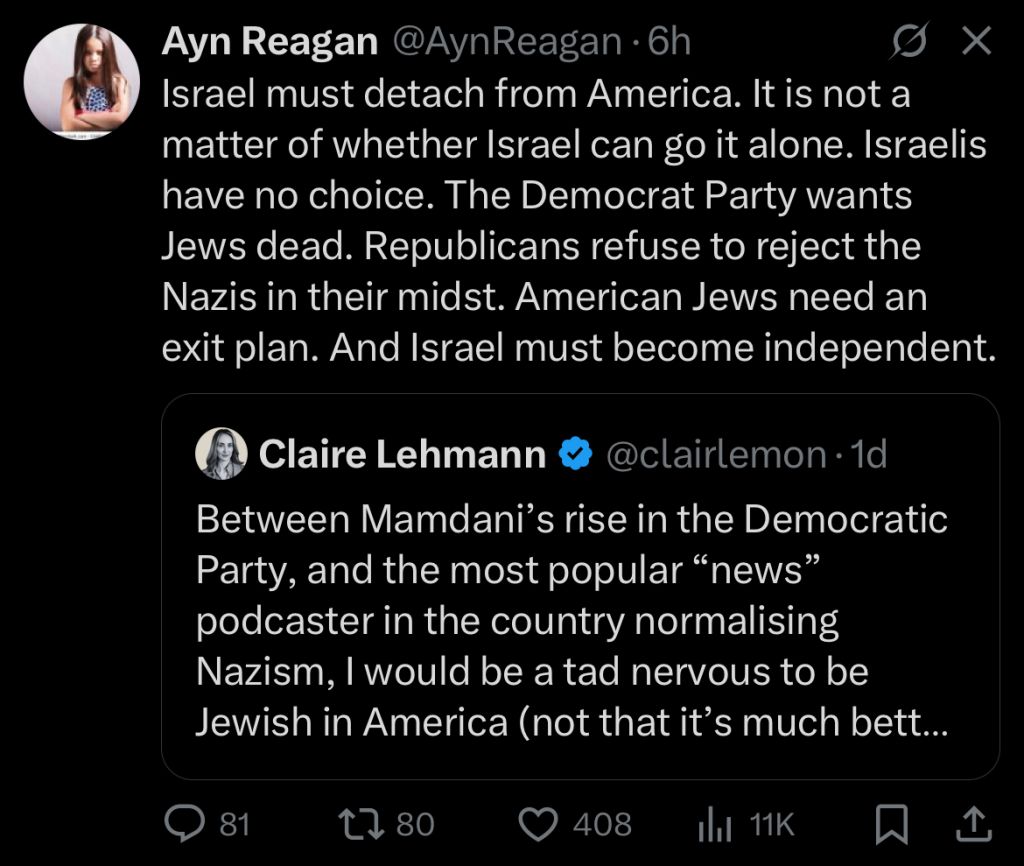Open Ayn Reagan's profile picture

[x=81, y=81]
